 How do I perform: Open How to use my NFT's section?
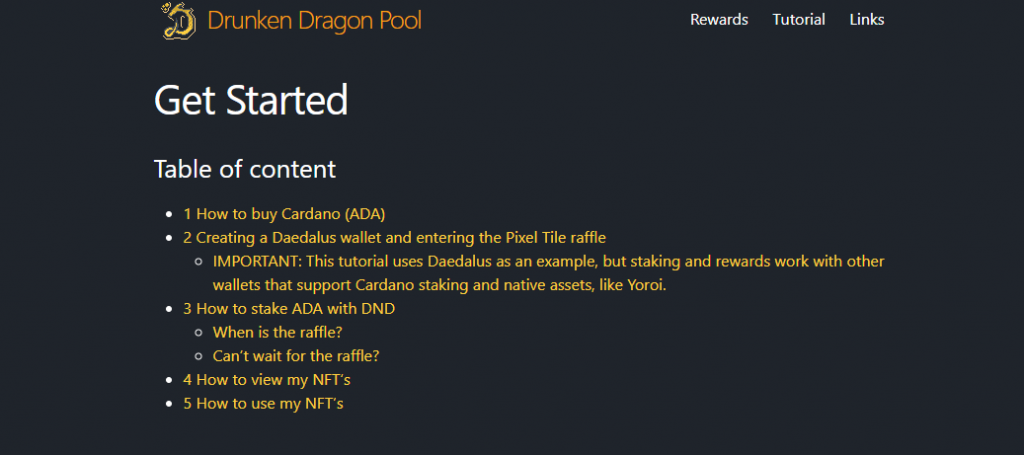[263, 403]
